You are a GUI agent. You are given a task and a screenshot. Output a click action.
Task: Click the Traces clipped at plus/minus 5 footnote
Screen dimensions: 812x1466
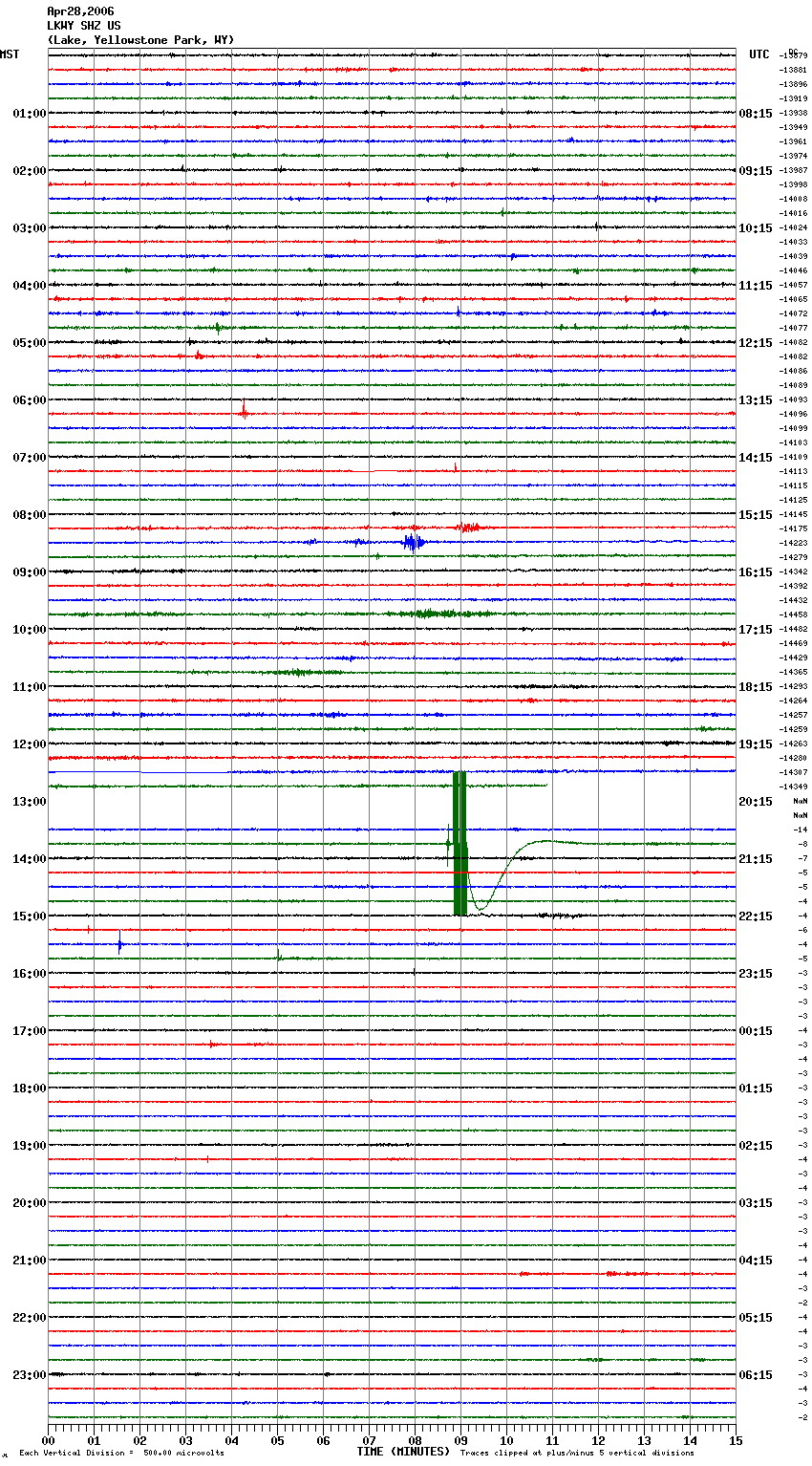point(577,1454)
